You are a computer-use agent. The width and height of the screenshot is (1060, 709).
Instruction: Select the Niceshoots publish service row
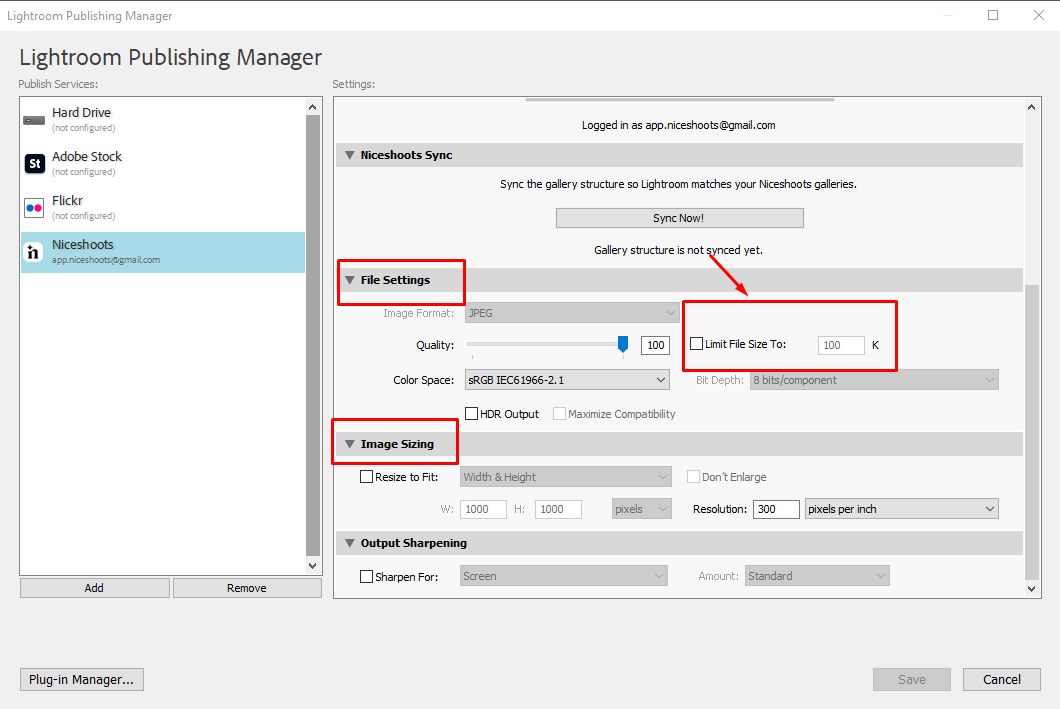coord(163,252)
